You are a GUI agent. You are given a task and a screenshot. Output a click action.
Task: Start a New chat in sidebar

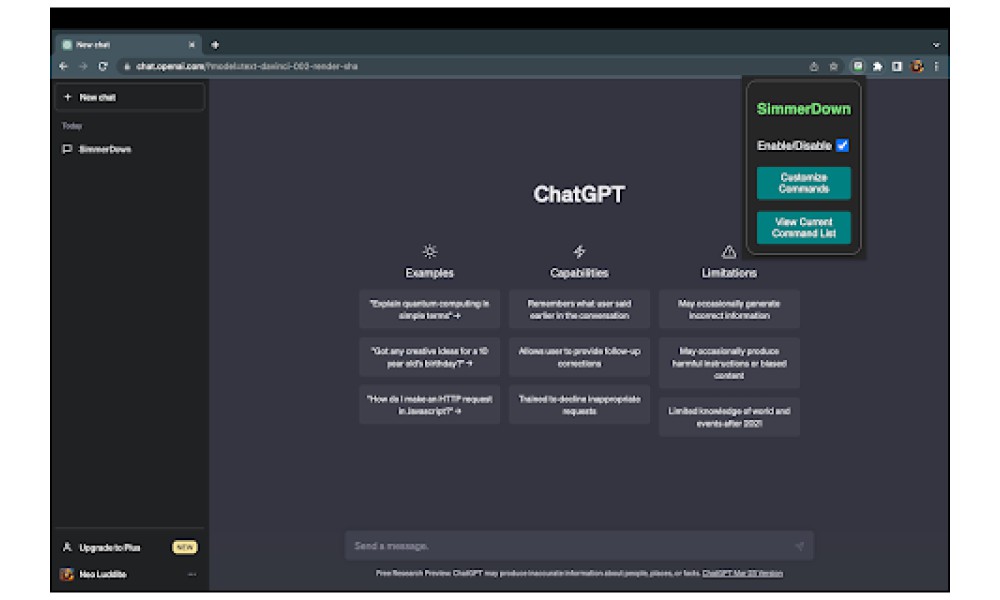(x=130, y=98)
